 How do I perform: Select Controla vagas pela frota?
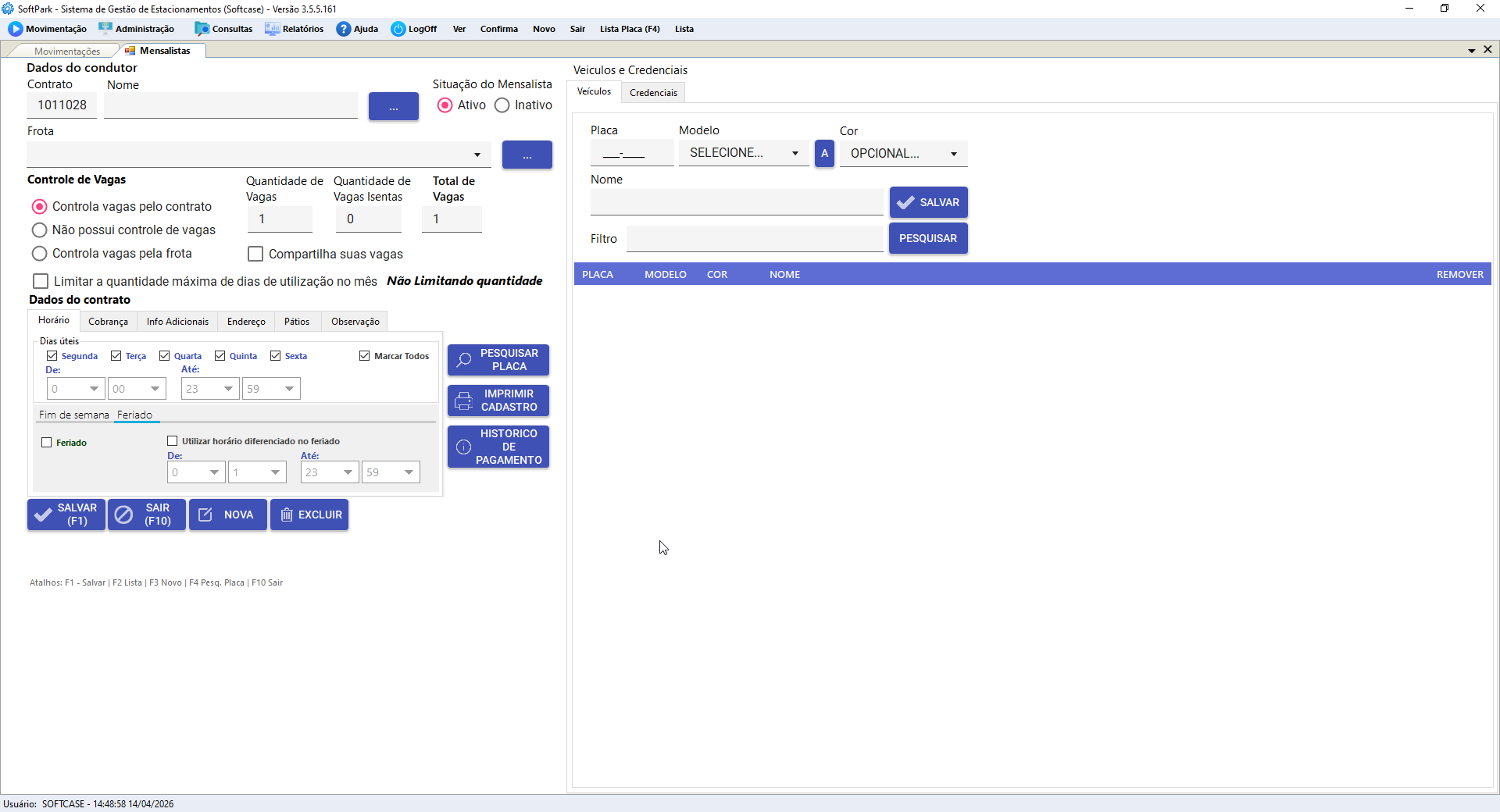tap(39, 254)
